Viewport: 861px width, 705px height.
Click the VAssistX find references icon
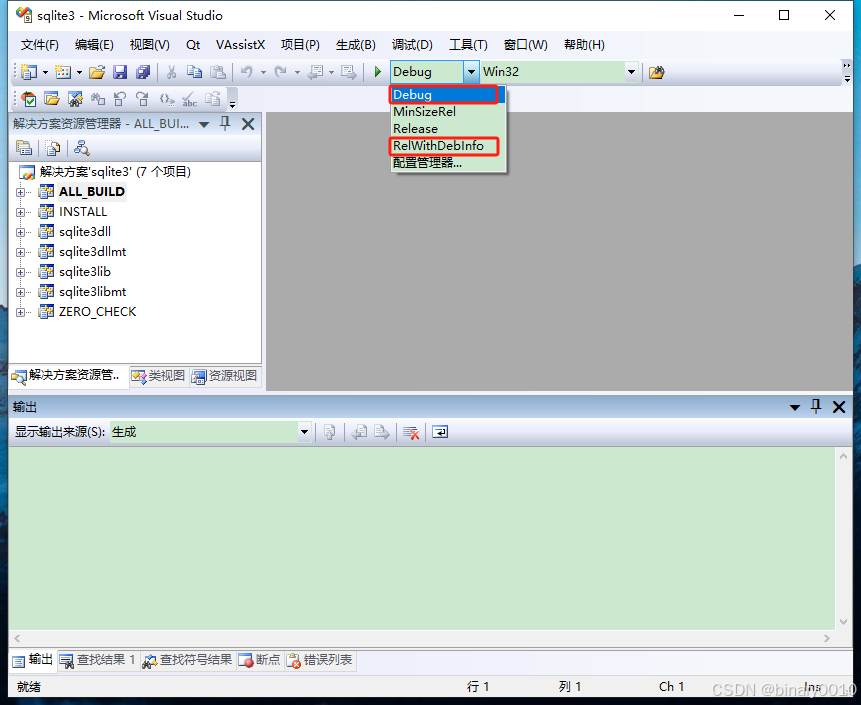coord(98,99)
